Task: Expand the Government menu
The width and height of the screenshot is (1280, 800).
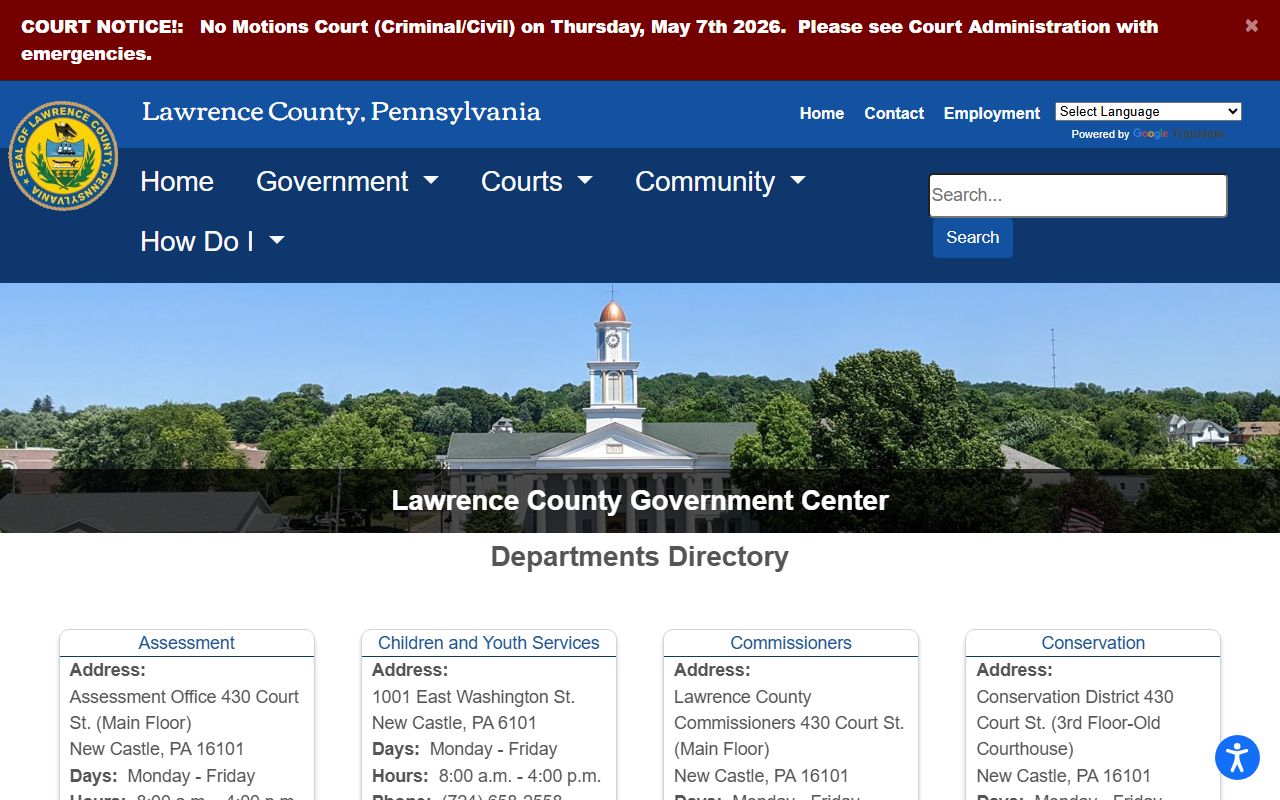Action: click(347, 181)
